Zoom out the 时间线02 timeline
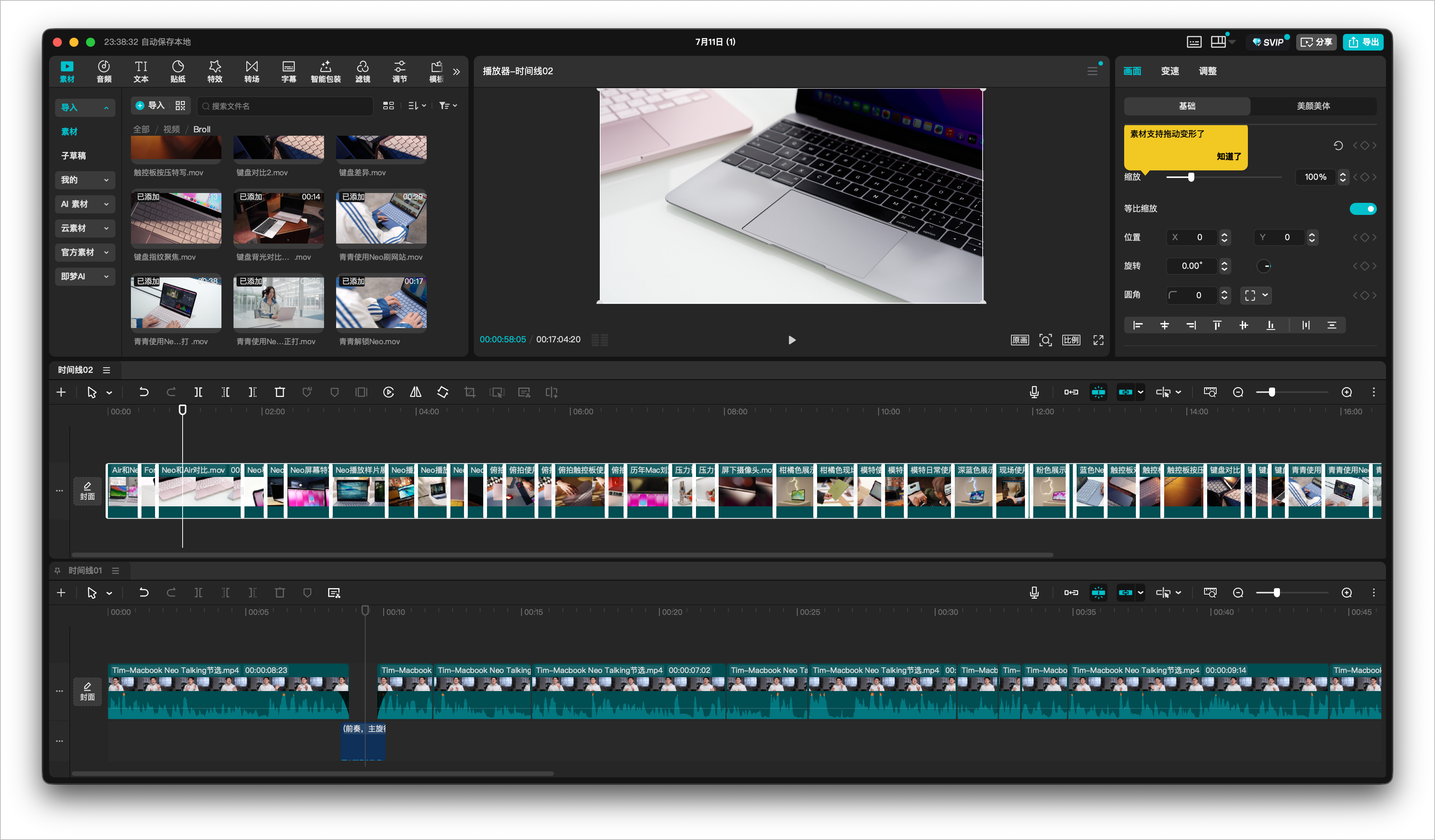 (x=1237, y=392)
